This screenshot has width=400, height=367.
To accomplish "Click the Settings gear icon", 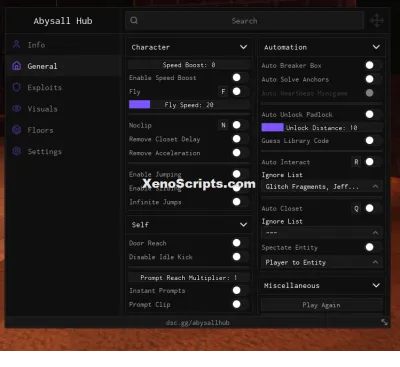I will coord(17,151).
